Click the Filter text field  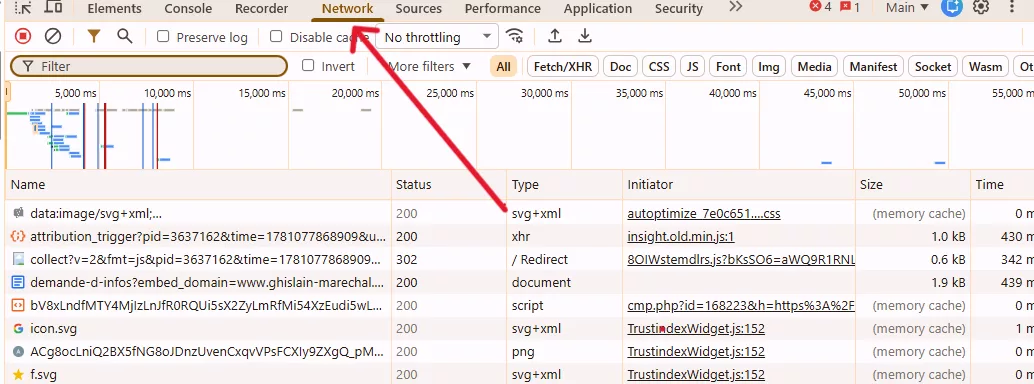click(x=149, y=66)
